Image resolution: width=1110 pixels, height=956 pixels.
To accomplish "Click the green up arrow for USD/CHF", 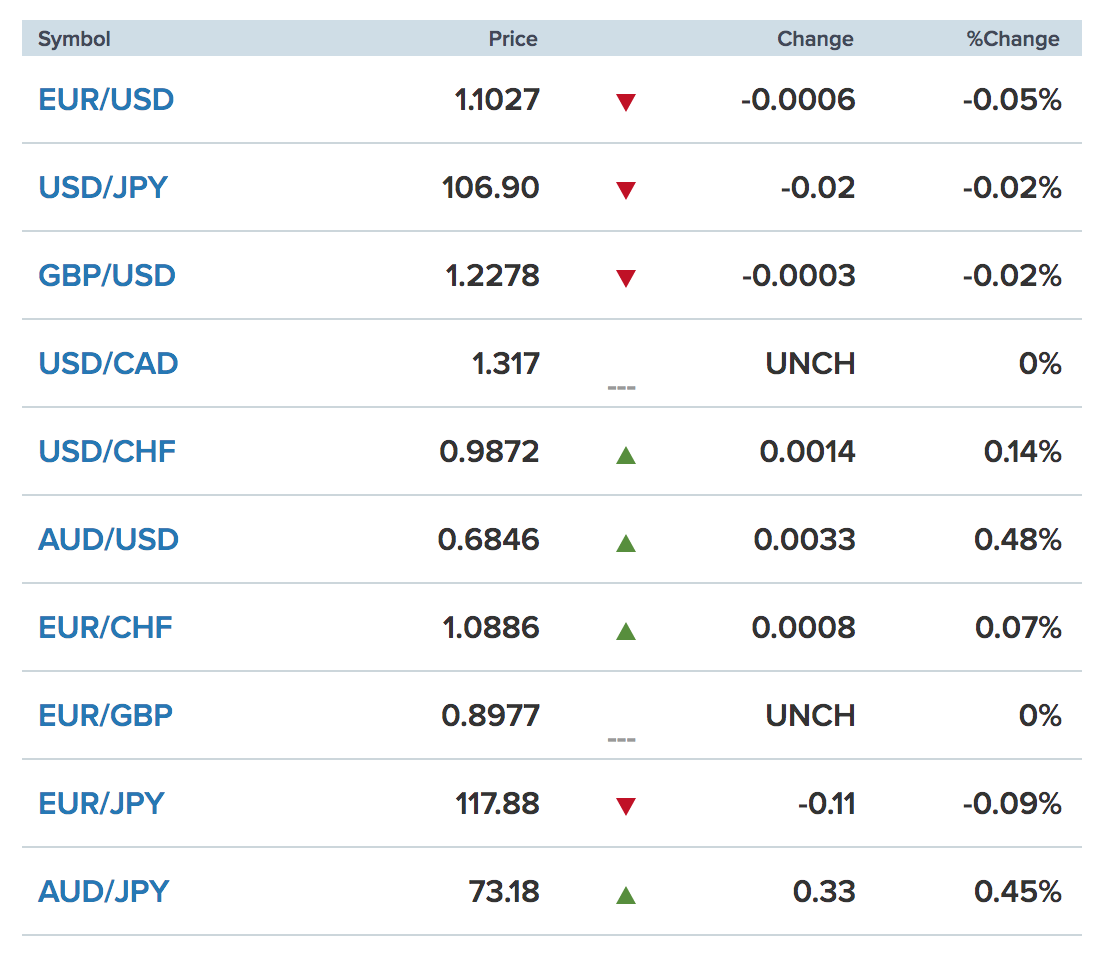I will [626, 455].
